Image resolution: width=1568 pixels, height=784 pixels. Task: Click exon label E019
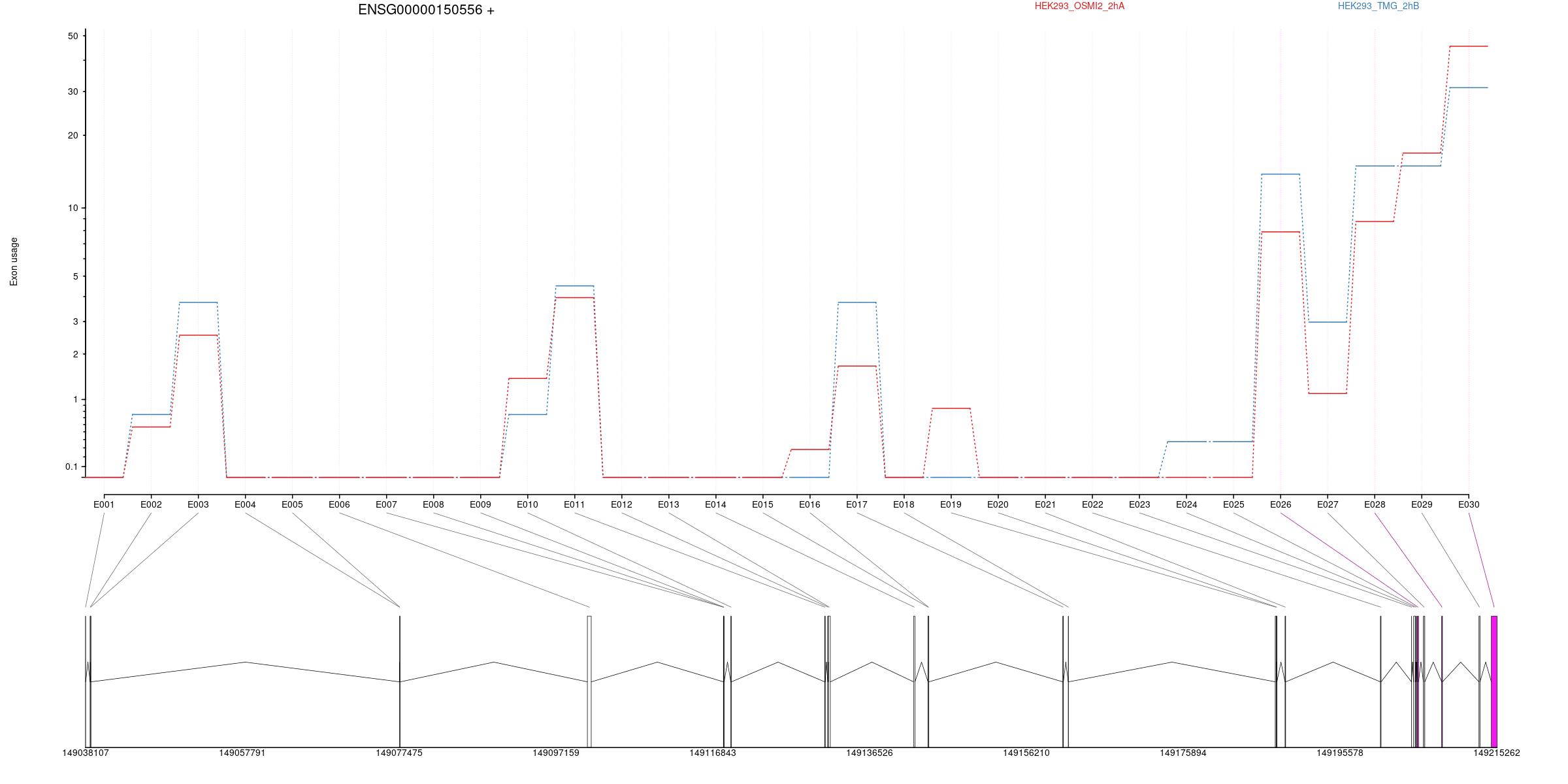pyautogui.click(x=951, y=504)
